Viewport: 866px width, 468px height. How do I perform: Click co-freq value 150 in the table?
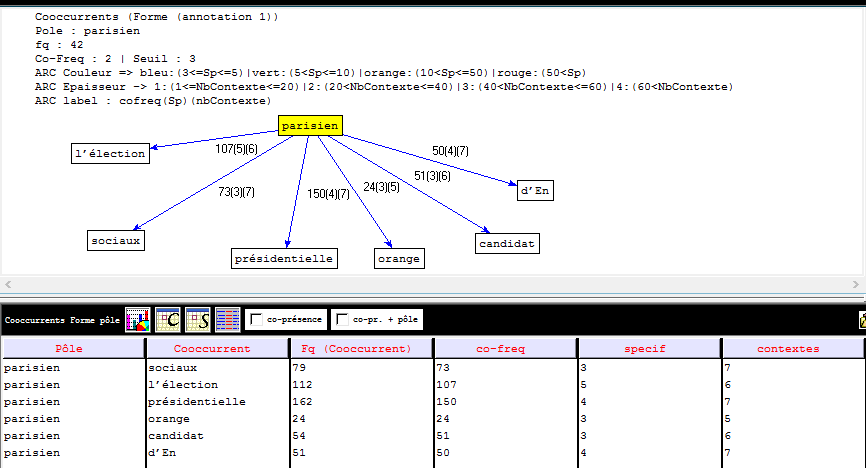tap(446, 402)
